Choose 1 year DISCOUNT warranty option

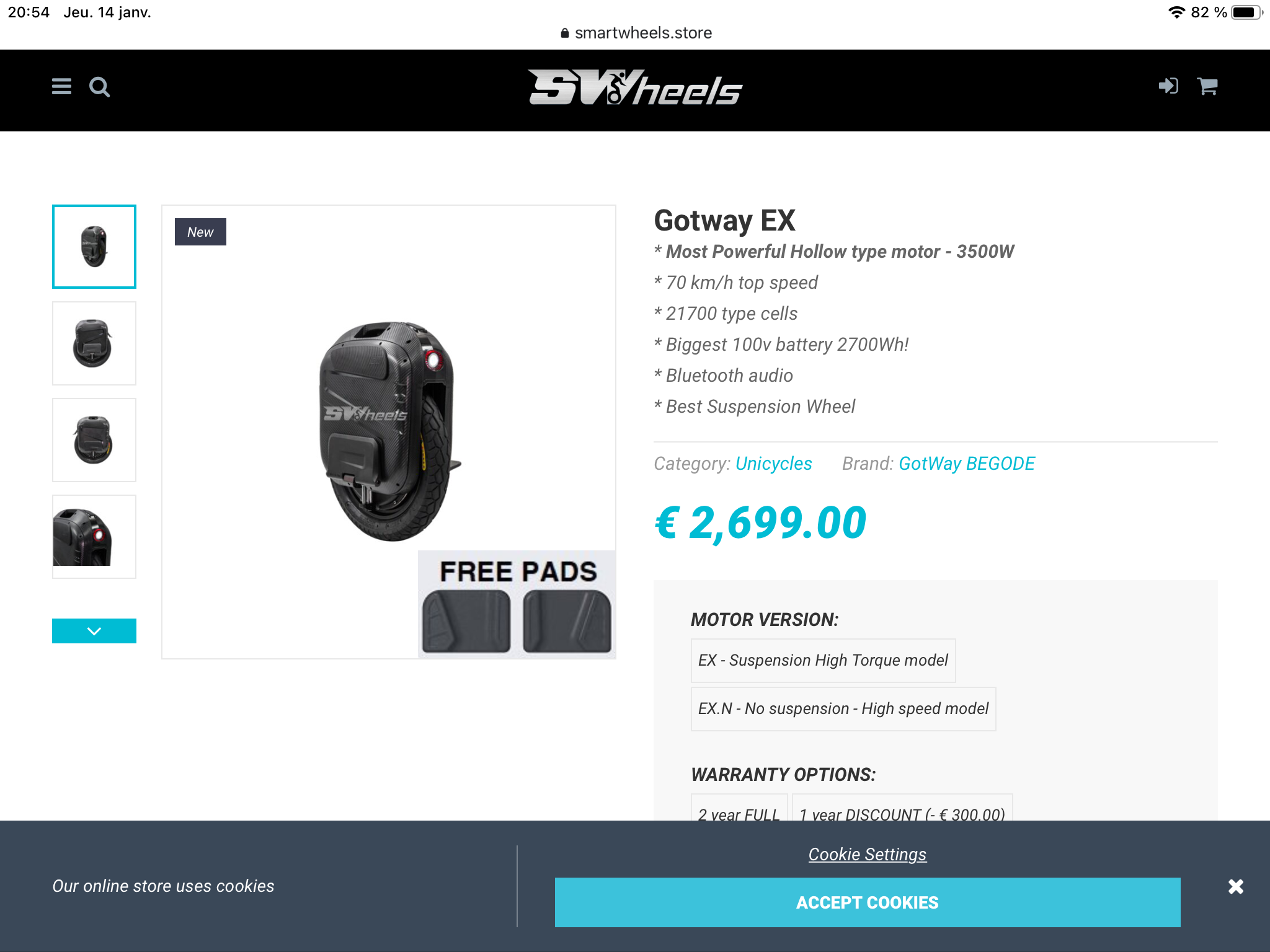(x=902, y=808)
